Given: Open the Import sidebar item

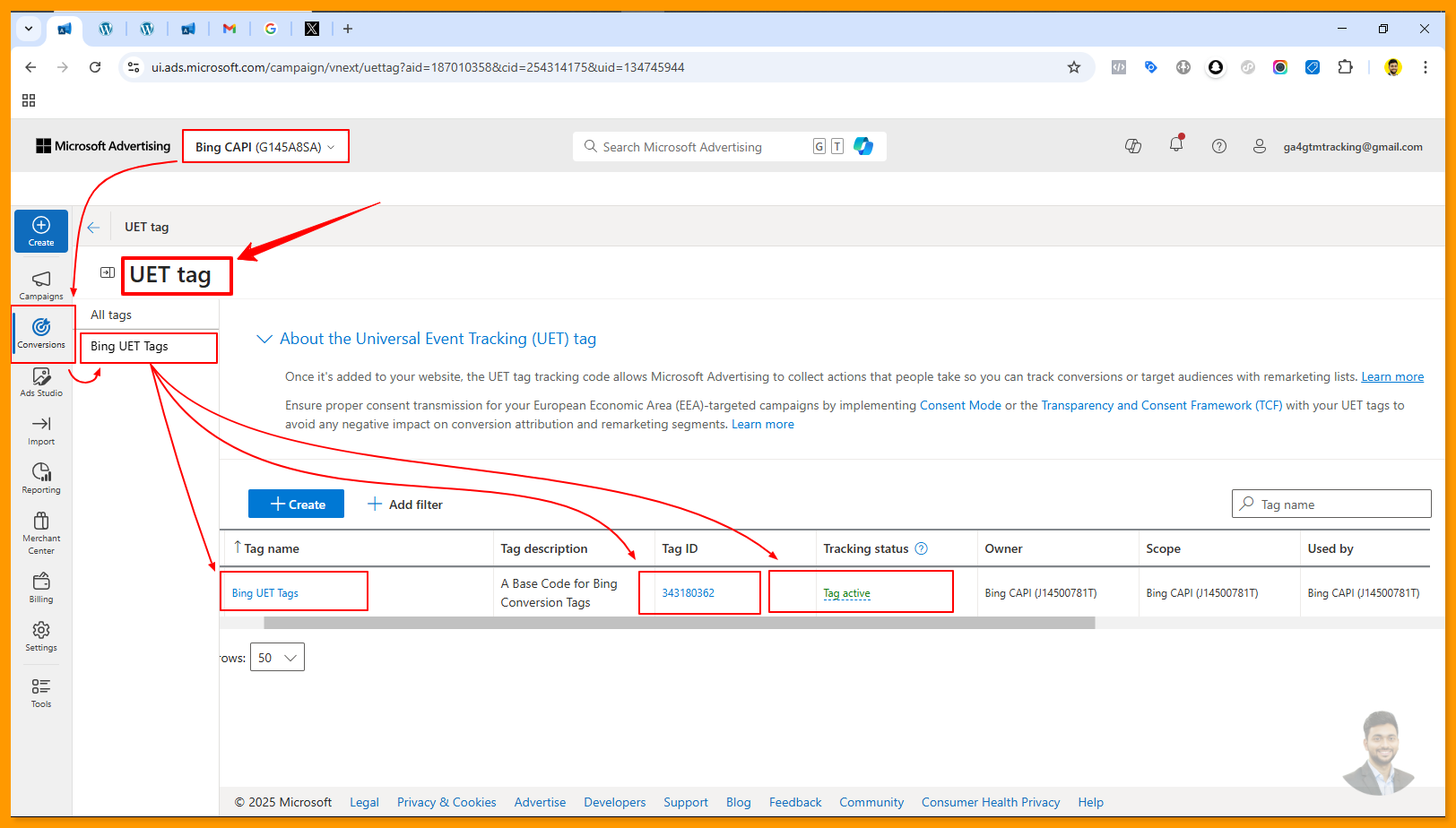Looking at the screenshot, I should click(x=41, y=430).
